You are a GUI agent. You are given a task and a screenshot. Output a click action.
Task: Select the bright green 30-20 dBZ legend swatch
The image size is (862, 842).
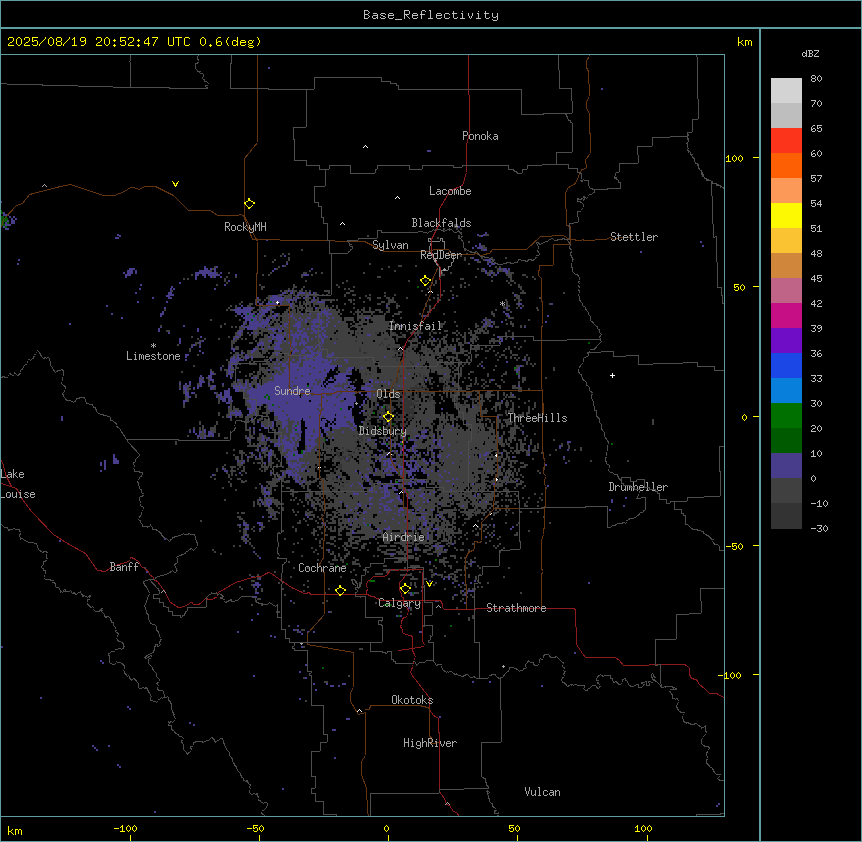786,416
